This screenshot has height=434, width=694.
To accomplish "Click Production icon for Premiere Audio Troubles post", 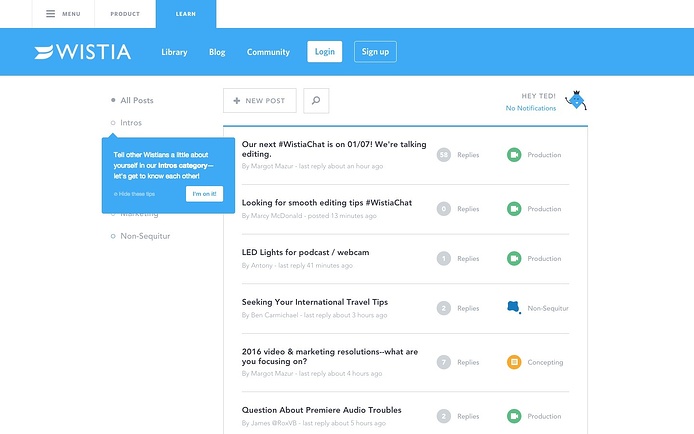I will (514, 416).
